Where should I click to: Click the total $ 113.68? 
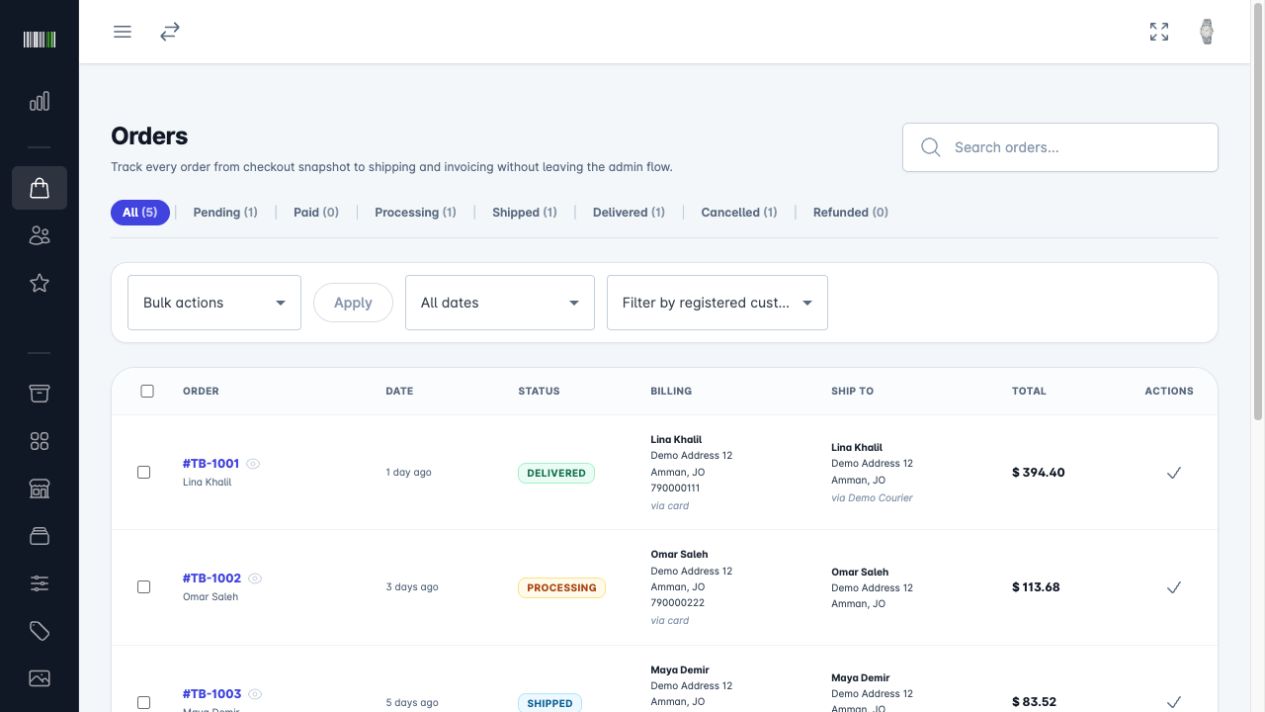click(1036, 587)
